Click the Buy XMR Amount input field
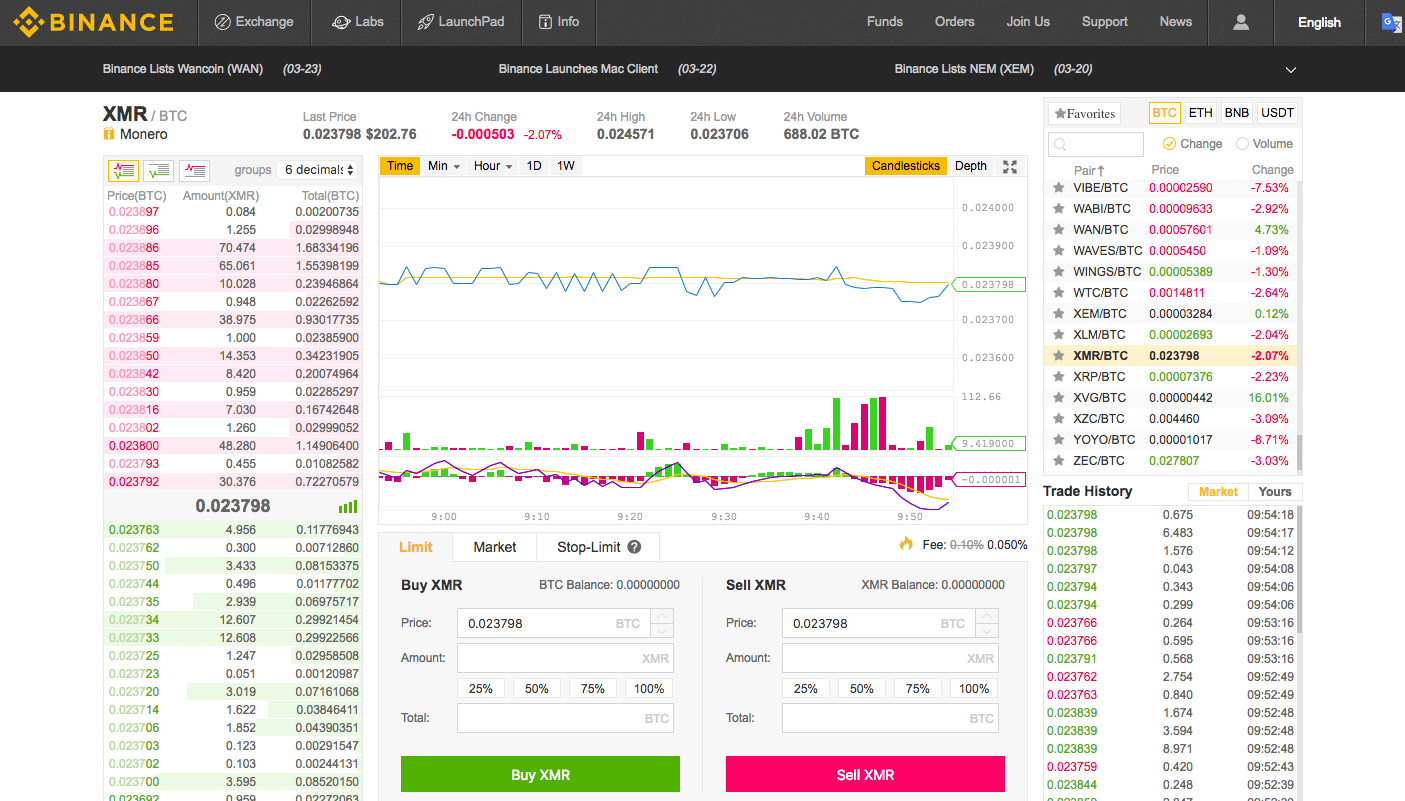Image resolution: width=1405 pixels, height=801 pixels. [565, 658]
